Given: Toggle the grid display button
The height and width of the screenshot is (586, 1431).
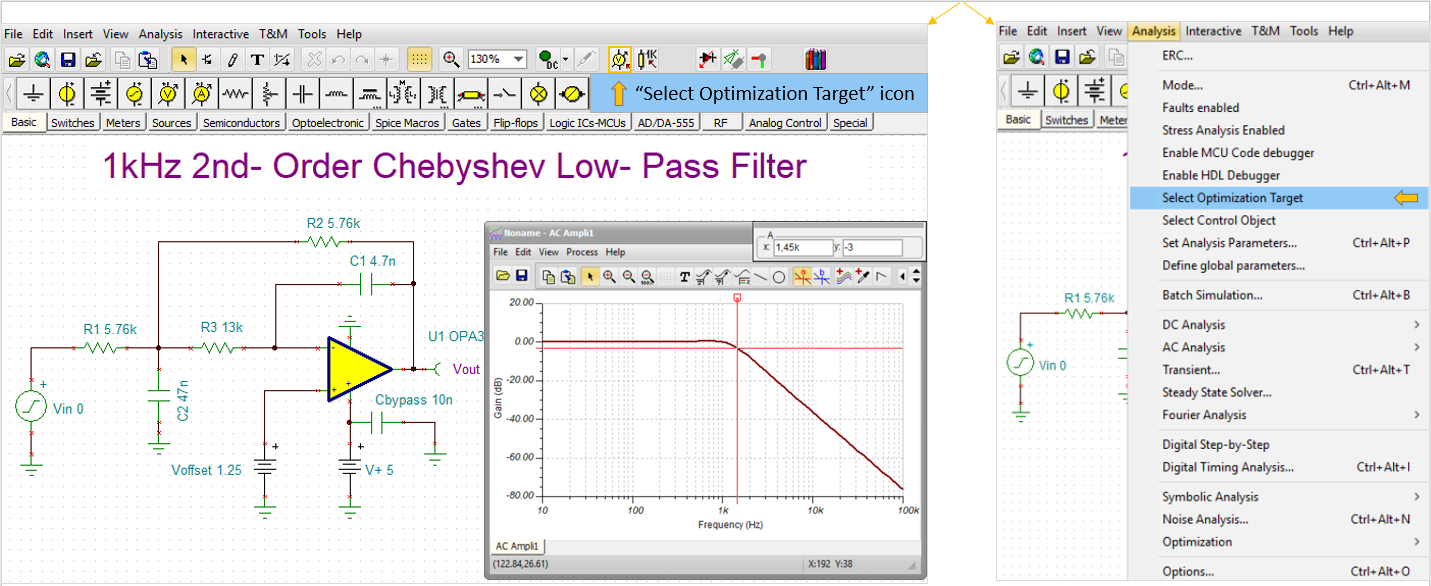Looking at the screenshot, I should pyautogui.click(x=420, y=59).
